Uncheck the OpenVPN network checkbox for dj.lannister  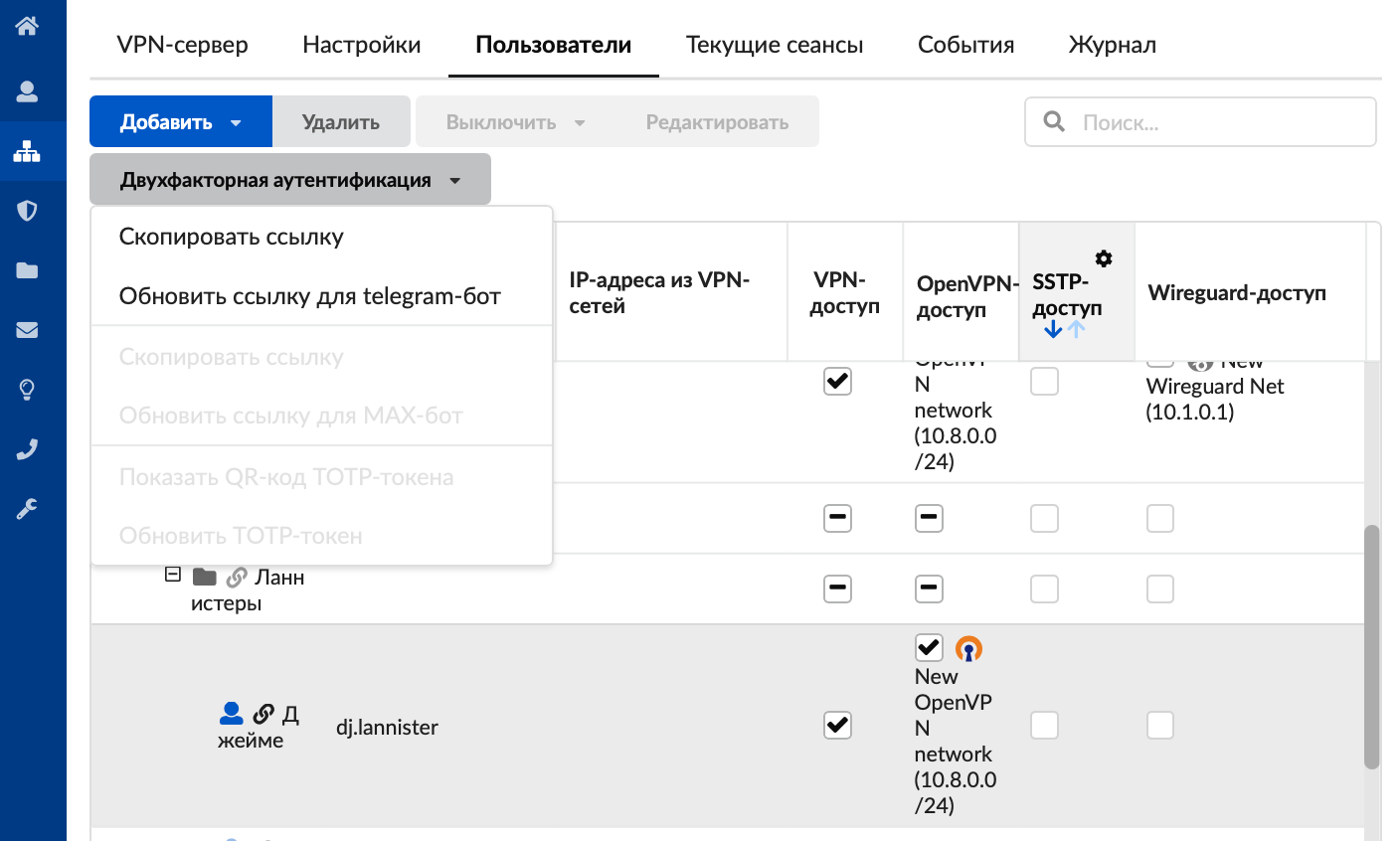point(929,648)
